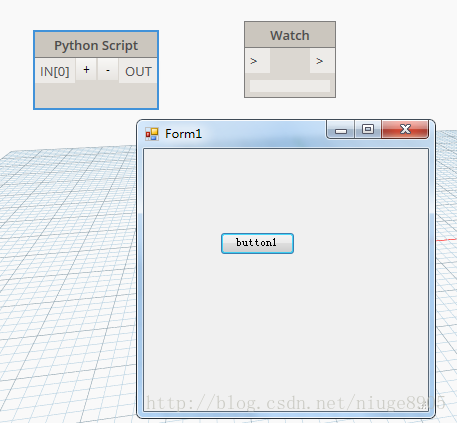Click the Form1 title bar text

tap(183, 134)
